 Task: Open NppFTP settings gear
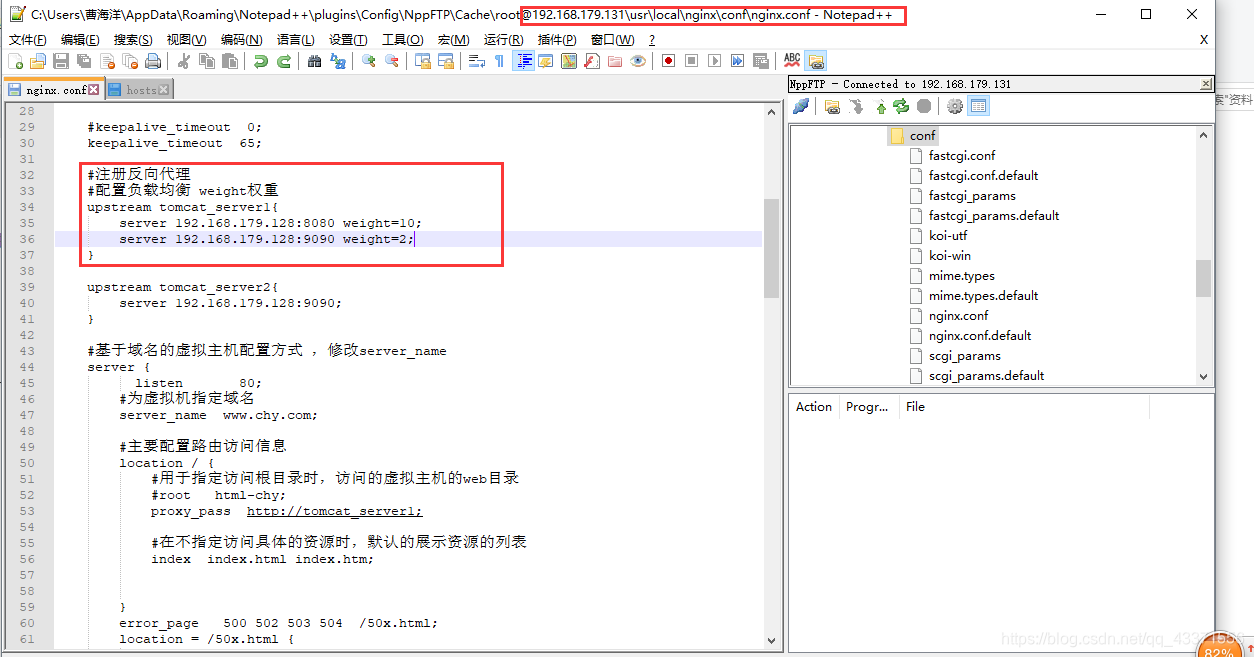point(954,106)
